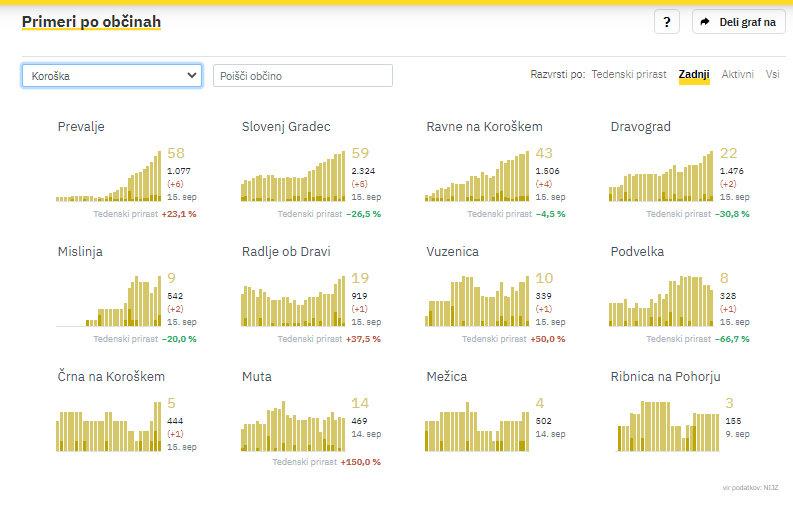Choose the Vsi sort option
Image resolution: width=793 pixels, height=525 pixels.
pyautogui.click(x=772, y=74)
